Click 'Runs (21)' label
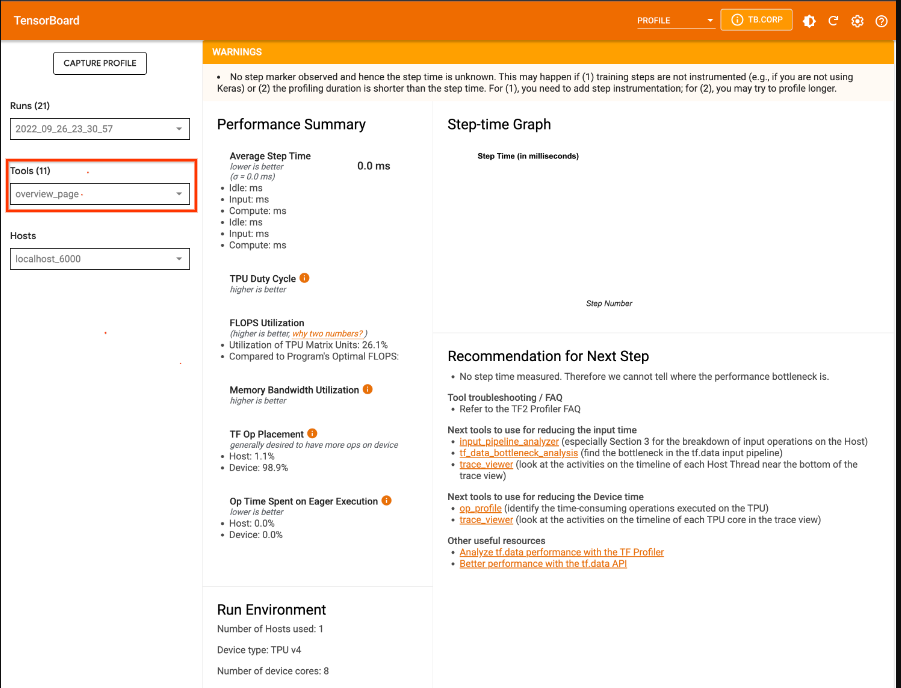The image size is (901, 688). (30, 106)
